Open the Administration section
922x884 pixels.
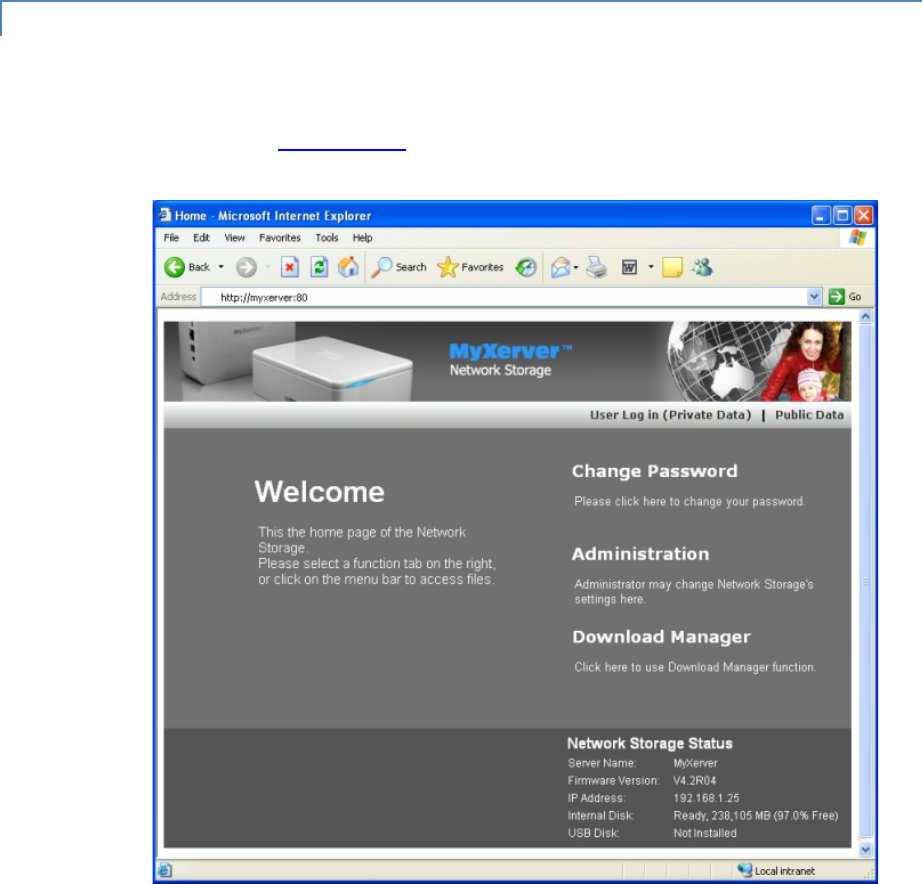[x=640, y=554]
